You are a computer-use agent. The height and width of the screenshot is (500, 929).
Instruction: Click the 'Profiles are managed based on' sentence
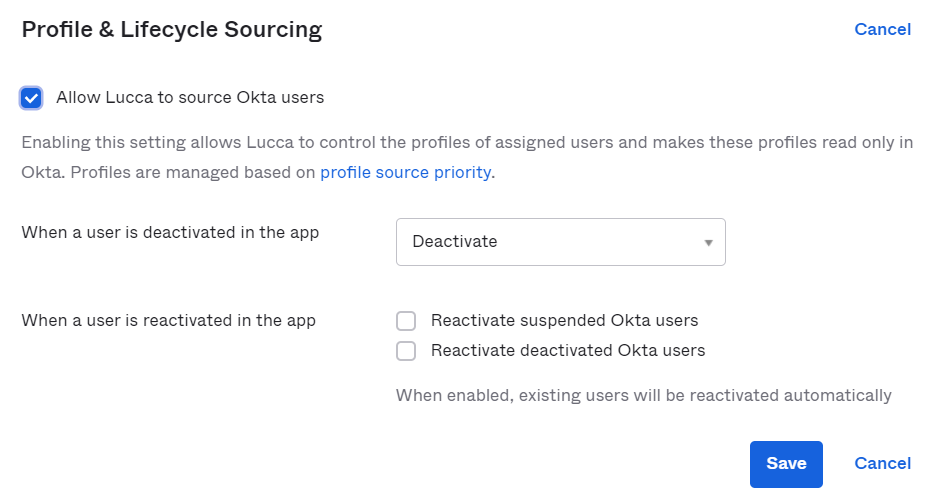[193, 172]
